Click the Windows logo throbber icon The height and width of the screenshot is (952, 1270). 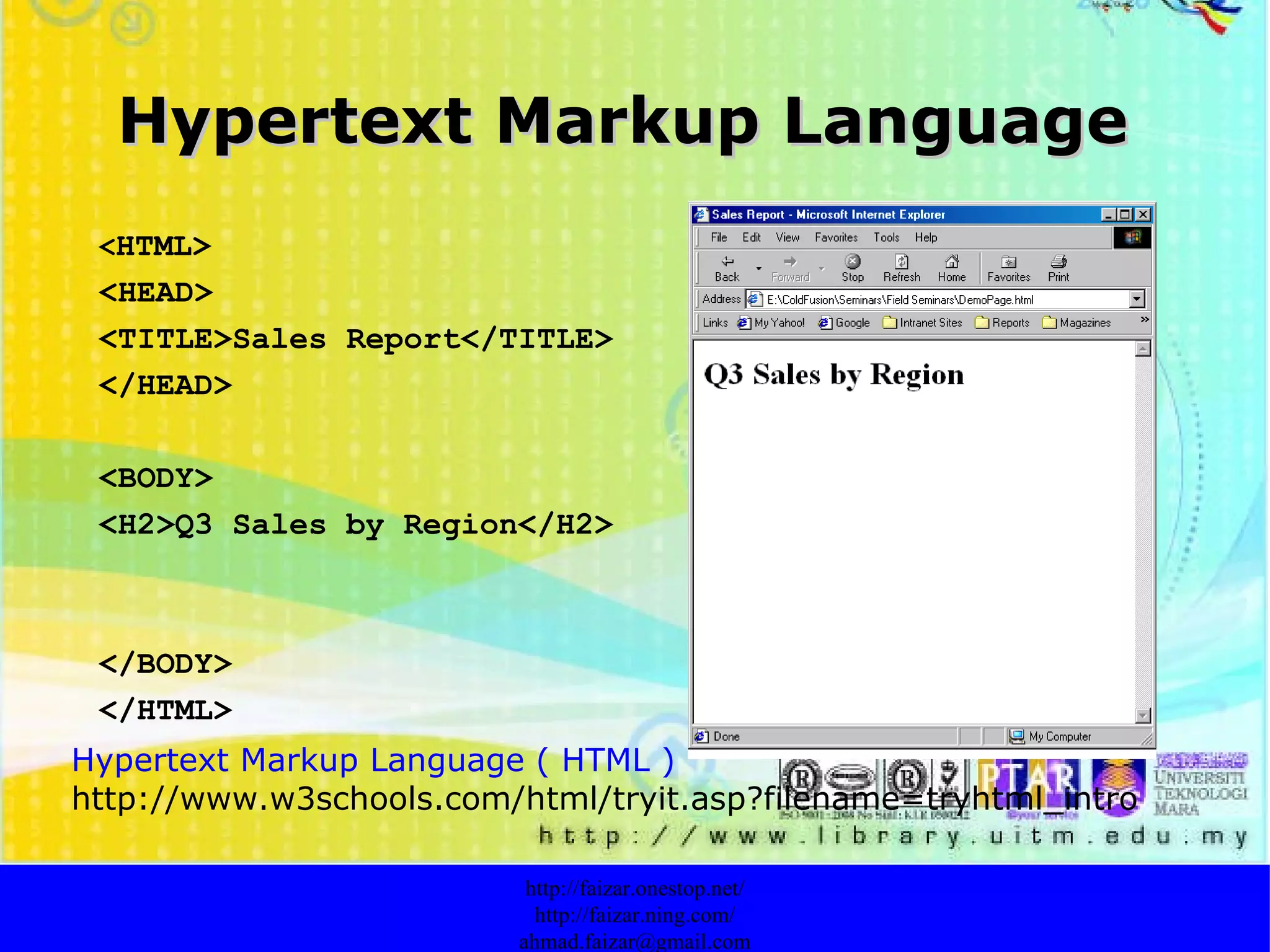(1132, 237)
